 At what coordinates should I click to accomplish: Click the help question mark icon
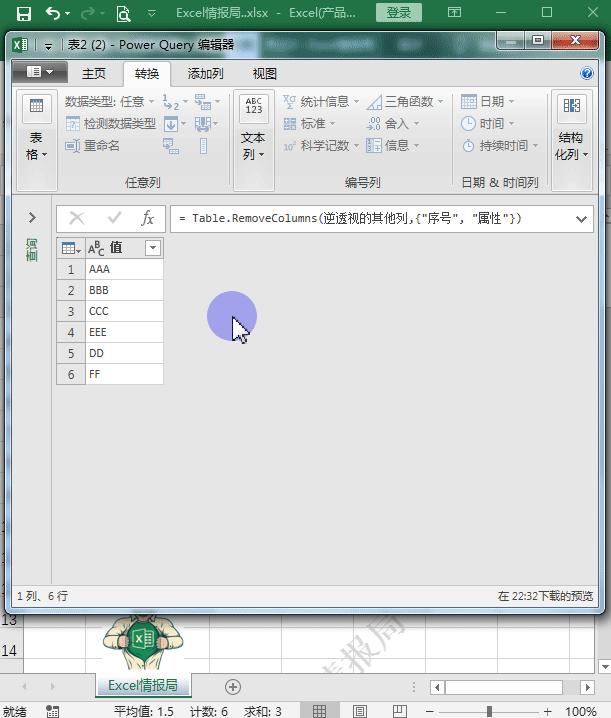586,73
